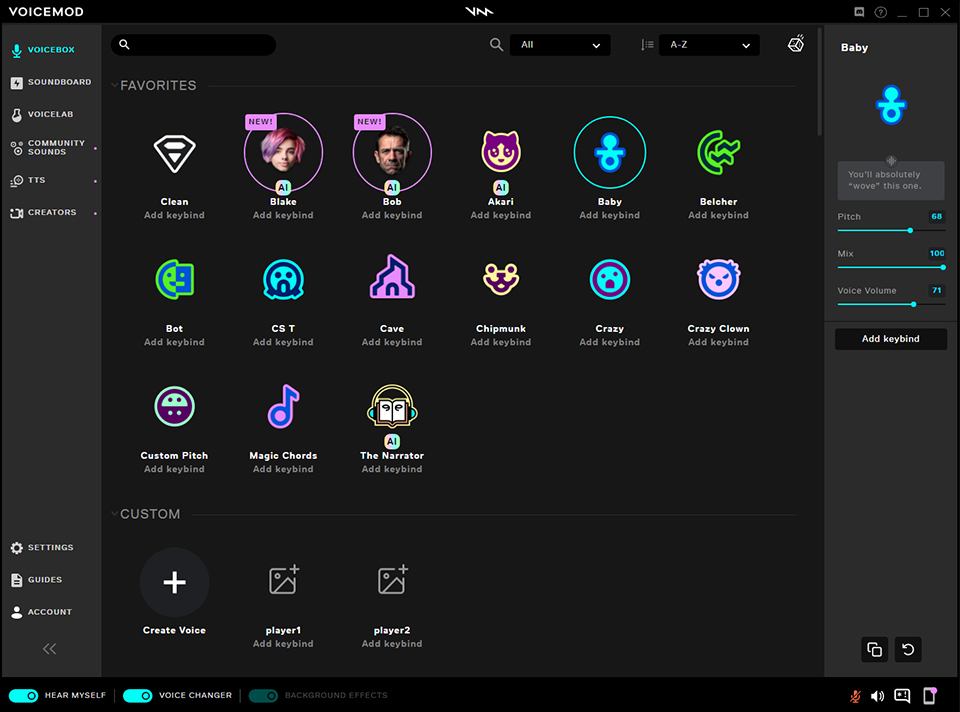Add keybind under Crazy Clown voice
The height and width of the screenshot is (712, 960).
pos(719,342)
